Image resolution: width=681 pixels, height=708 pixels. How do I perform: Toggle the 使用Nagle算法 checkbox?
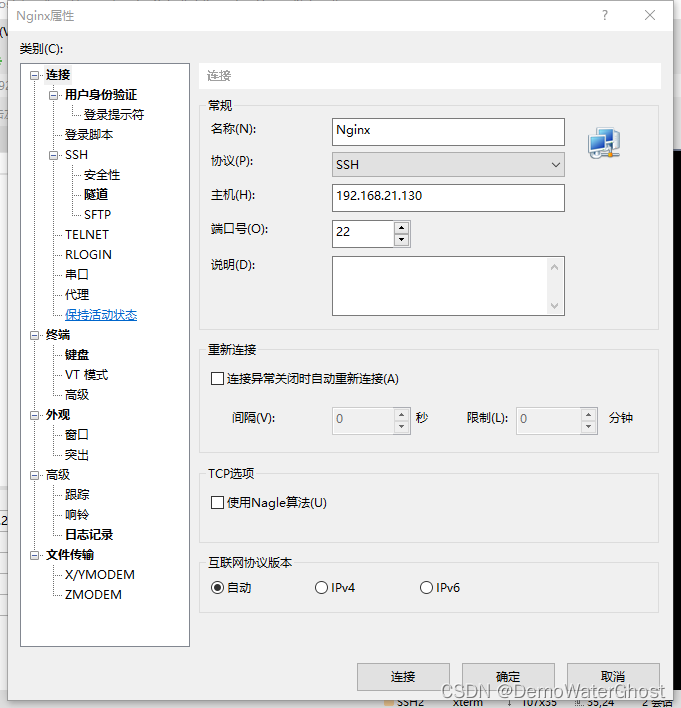pos(217,503)
